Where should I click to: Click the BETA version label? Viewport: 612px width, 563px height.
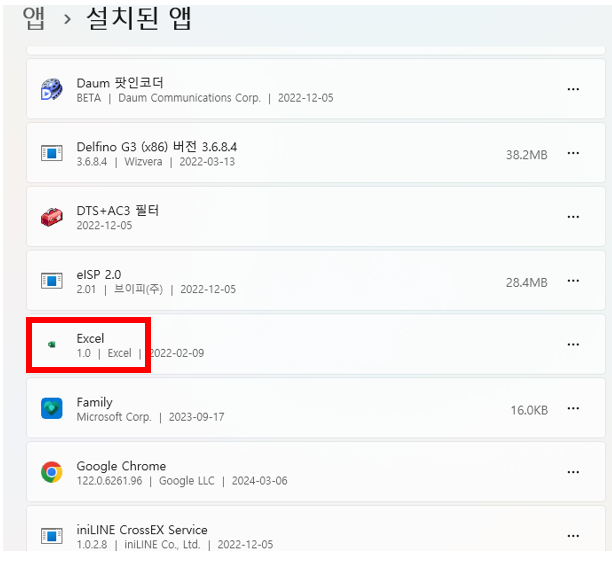(89, 98)
